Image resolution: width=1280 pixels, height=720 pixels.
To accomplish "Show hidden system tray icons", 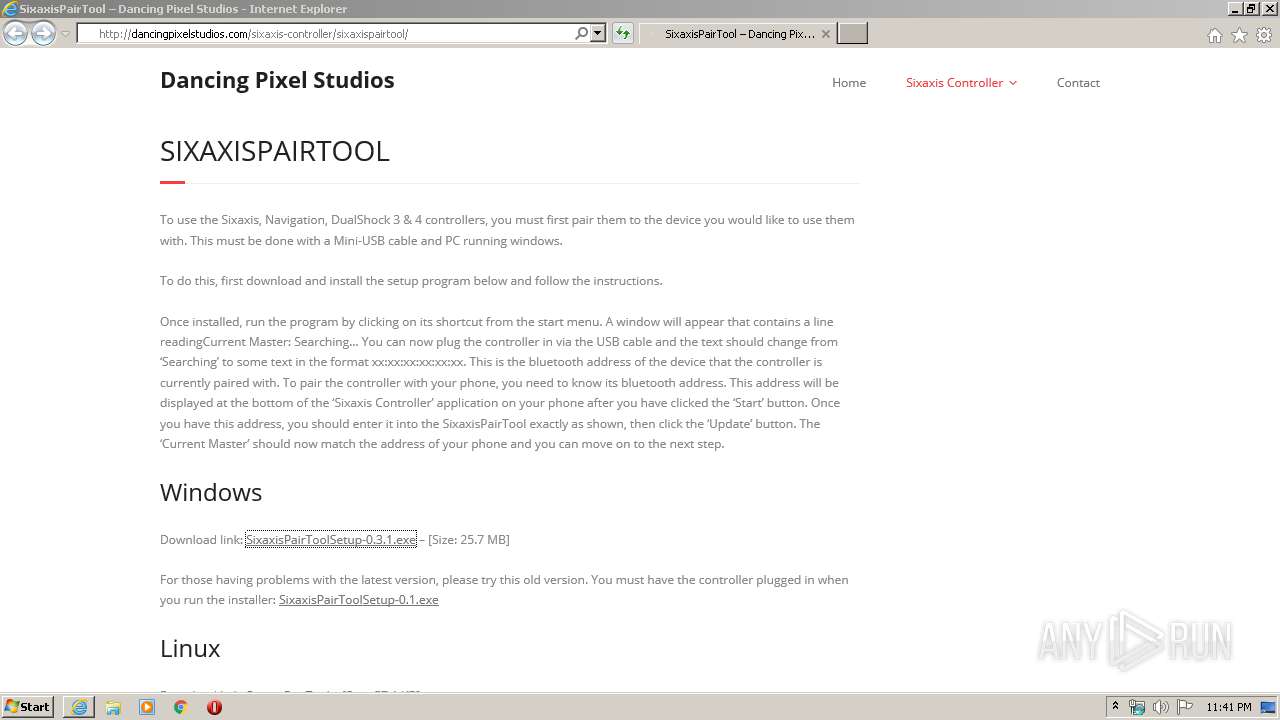I will click(x=1115, y=707).
